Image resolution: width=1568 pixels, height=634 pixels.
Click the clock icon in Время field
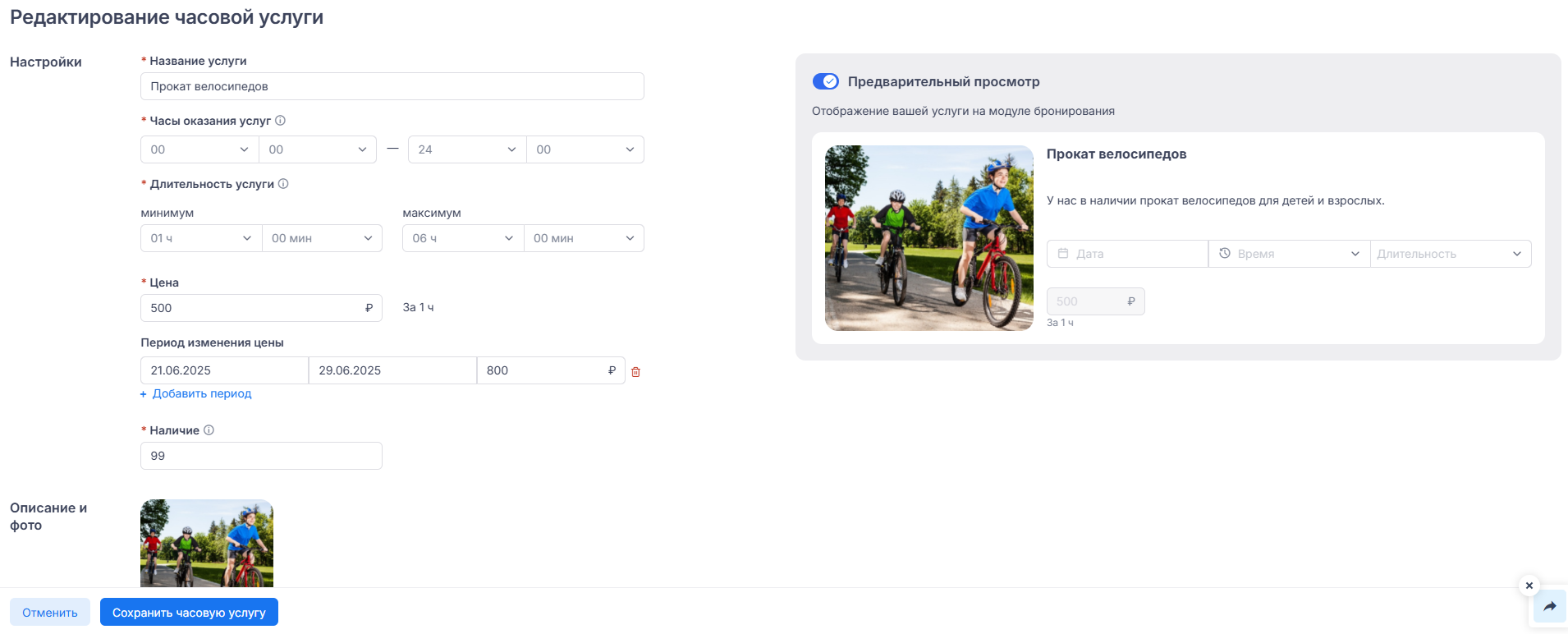tap(1225, 254)
